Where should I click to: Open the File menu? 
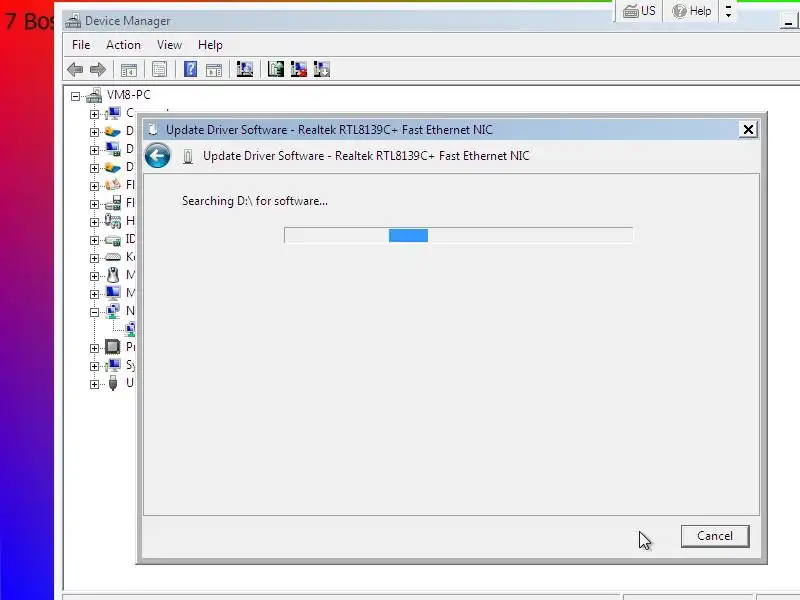tap(81, 45)
